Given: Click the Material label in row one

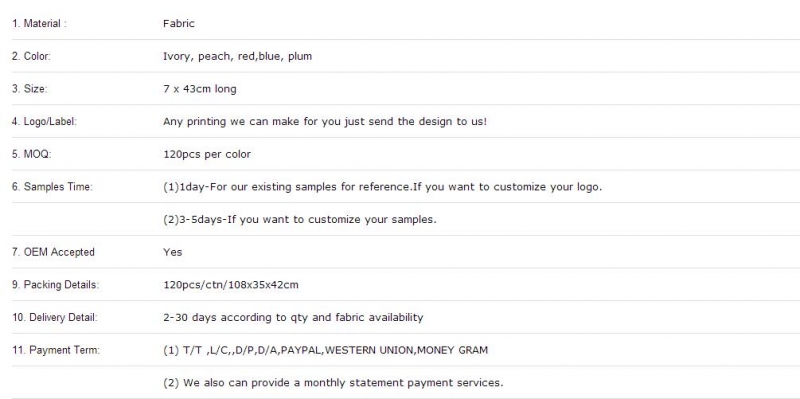Looking at the screenshot, I should 39,23.
